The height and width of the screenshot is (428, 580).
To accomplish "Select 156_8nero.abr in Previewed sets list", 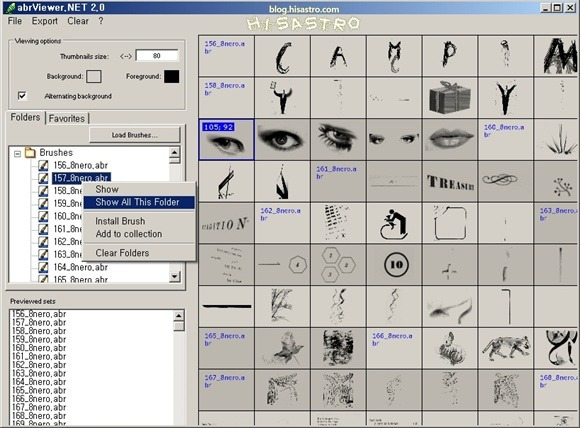I will pos(39,314).
